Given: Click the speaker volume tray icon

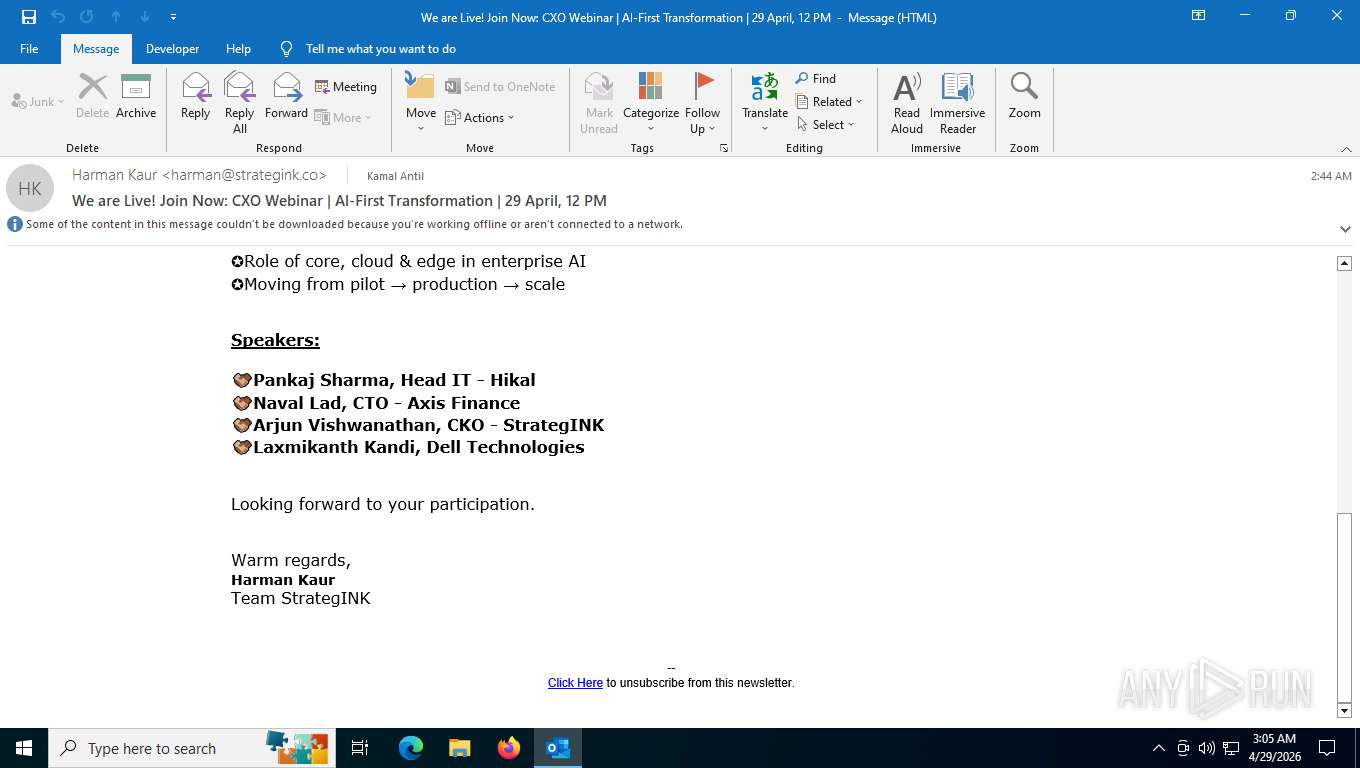Looking at the screenshot, I should click(1207, 748).
